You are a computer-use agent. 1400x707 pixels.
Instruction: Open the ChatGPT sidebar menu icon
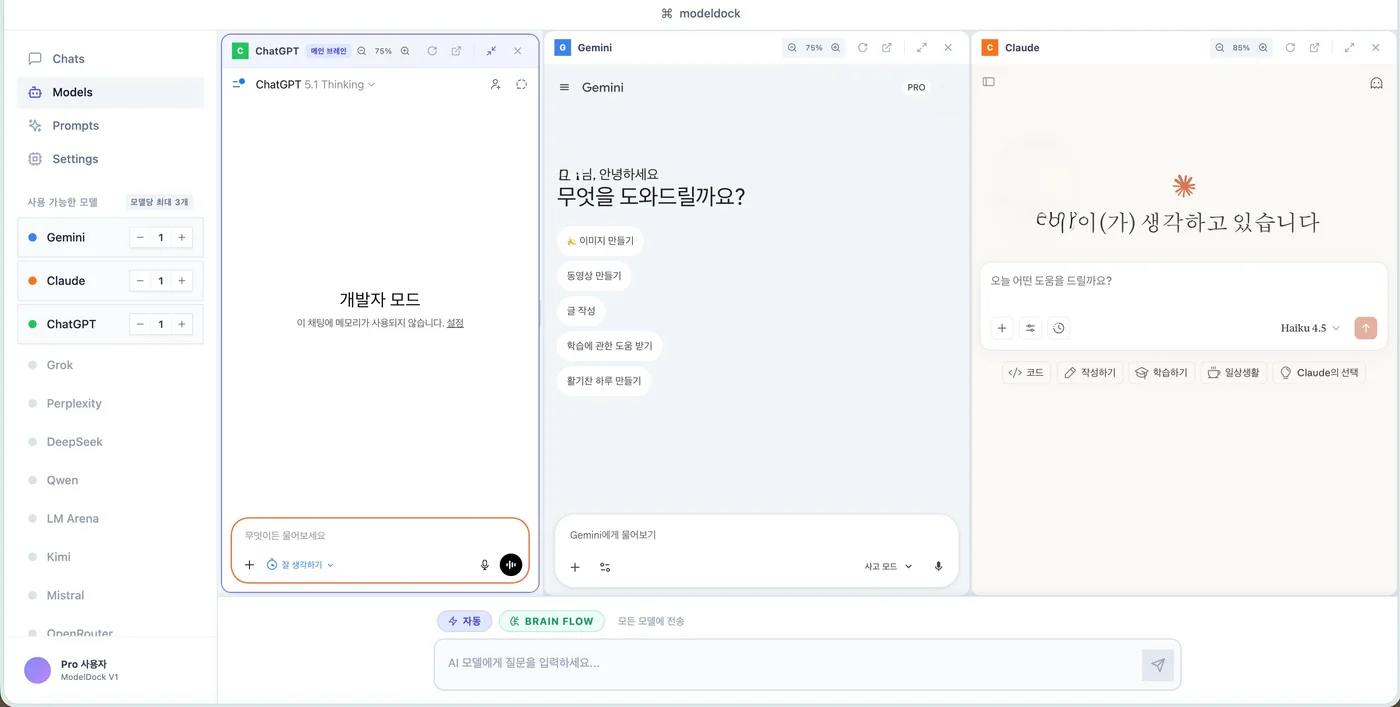click(238, 84)
